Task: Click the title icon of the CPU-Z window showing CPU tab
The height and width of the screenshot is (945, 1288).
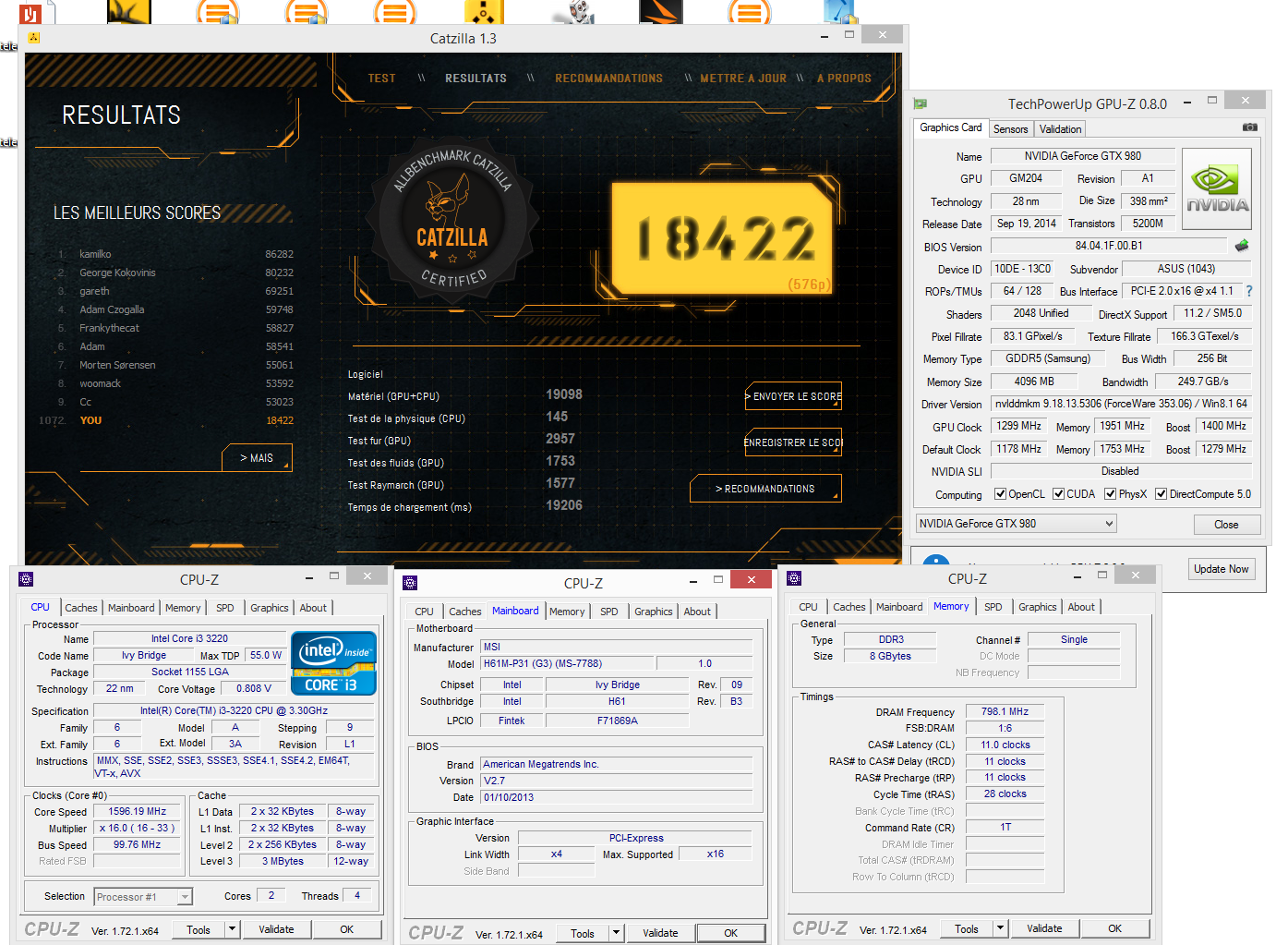Action: pyautogui.click(x=26, y=579)
